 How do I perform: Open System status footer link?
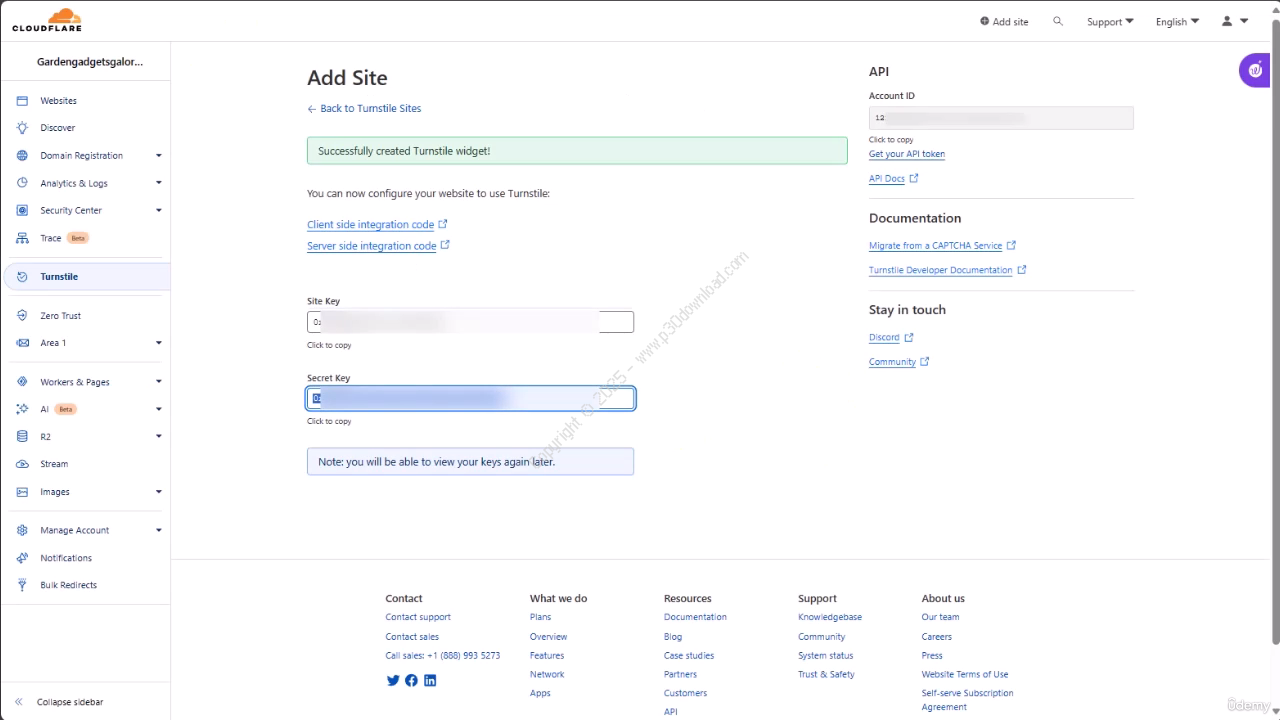[826, 656]
